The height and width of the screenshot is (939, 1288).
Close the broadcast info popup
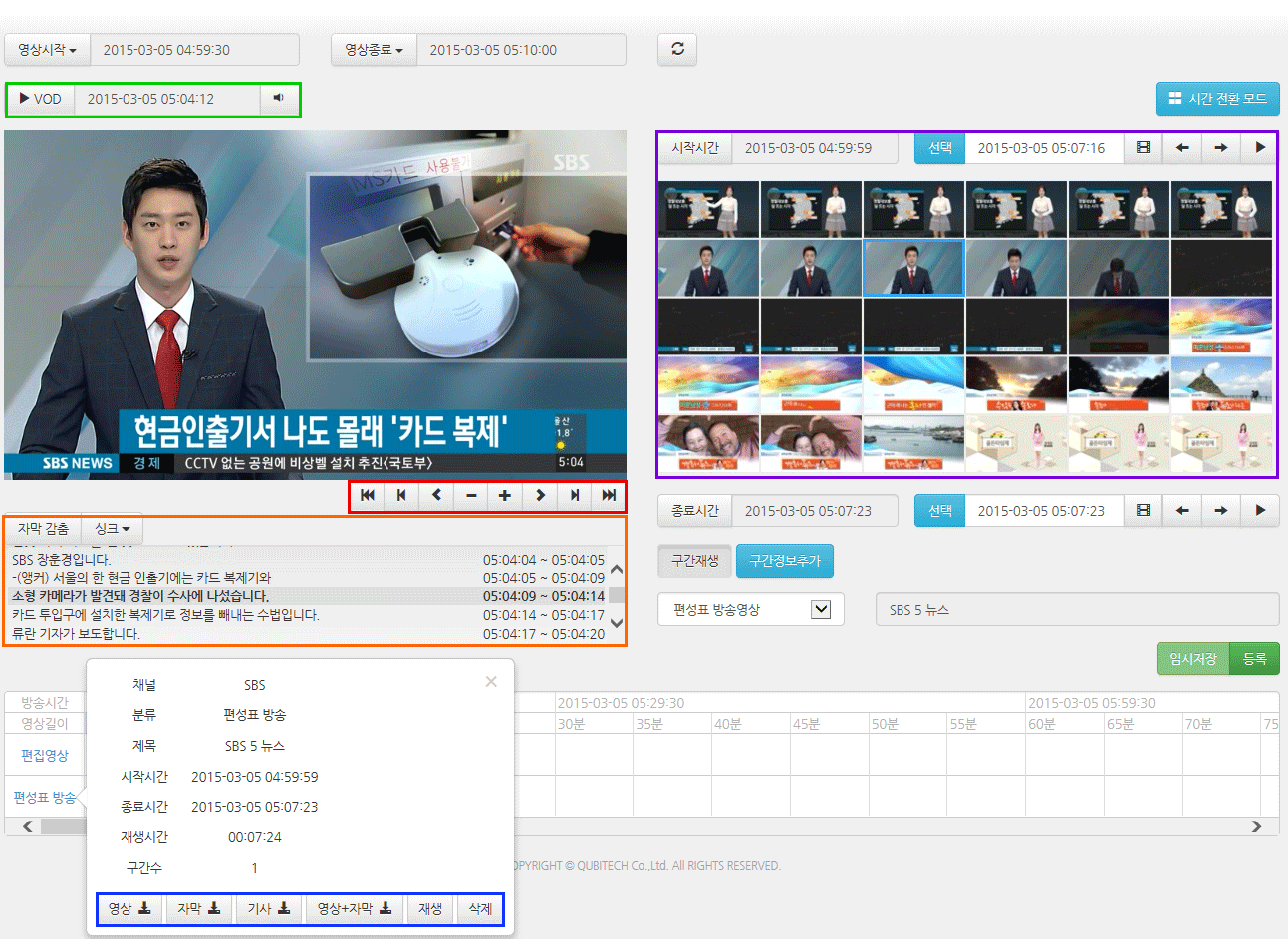[491, 681]
